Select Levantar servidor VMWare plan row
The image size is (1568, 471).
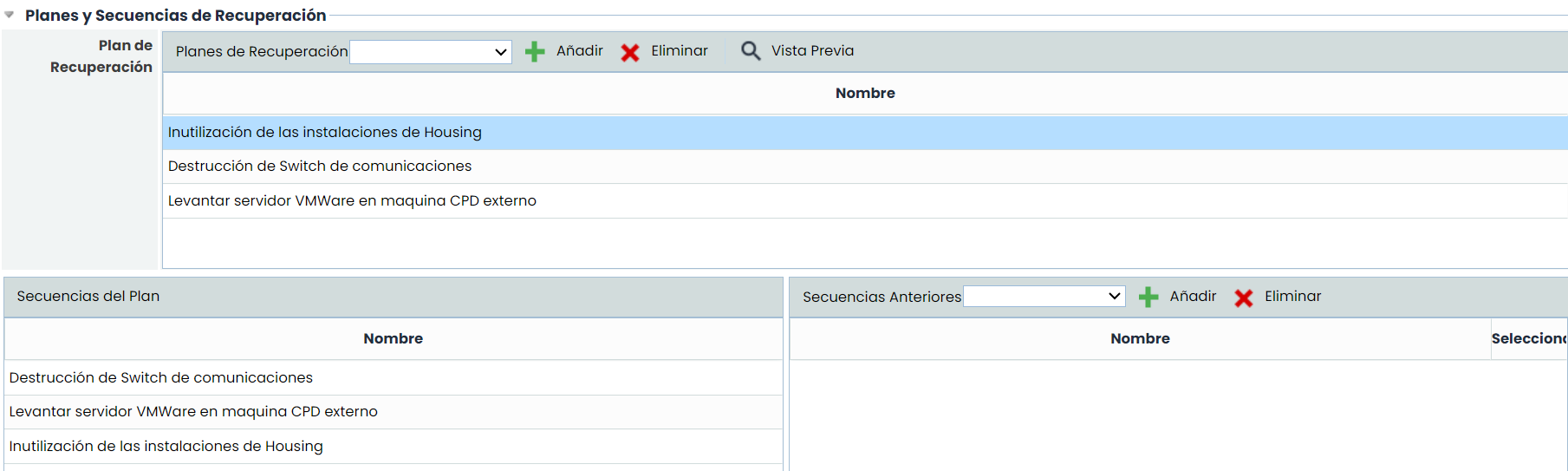coord(352,201)
